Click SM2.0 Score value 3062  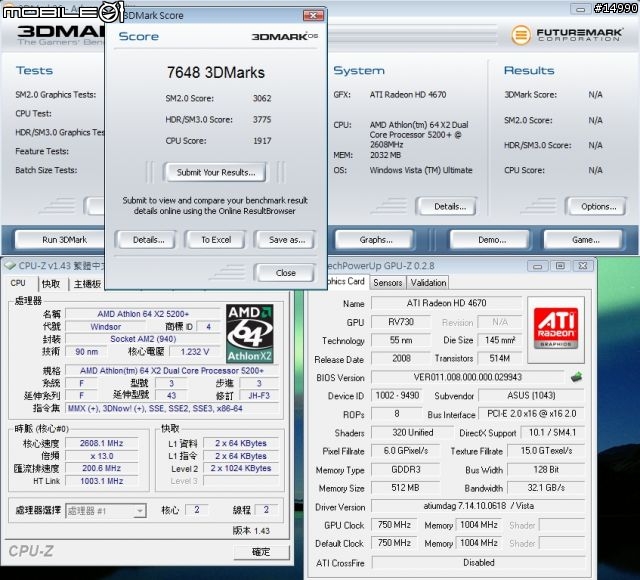pyautogui.click(x=262, y=98)
